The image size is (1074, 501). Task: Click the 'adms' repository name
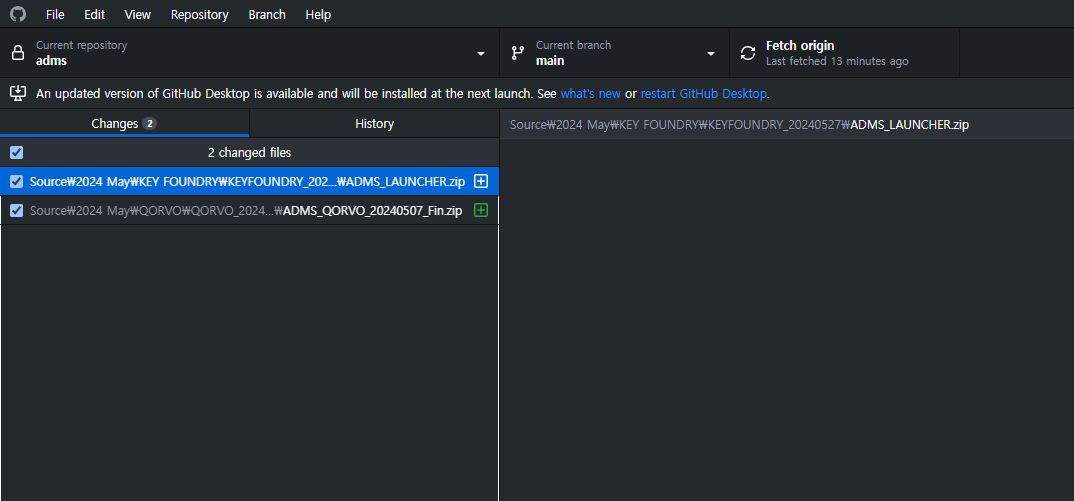(51, 61)
